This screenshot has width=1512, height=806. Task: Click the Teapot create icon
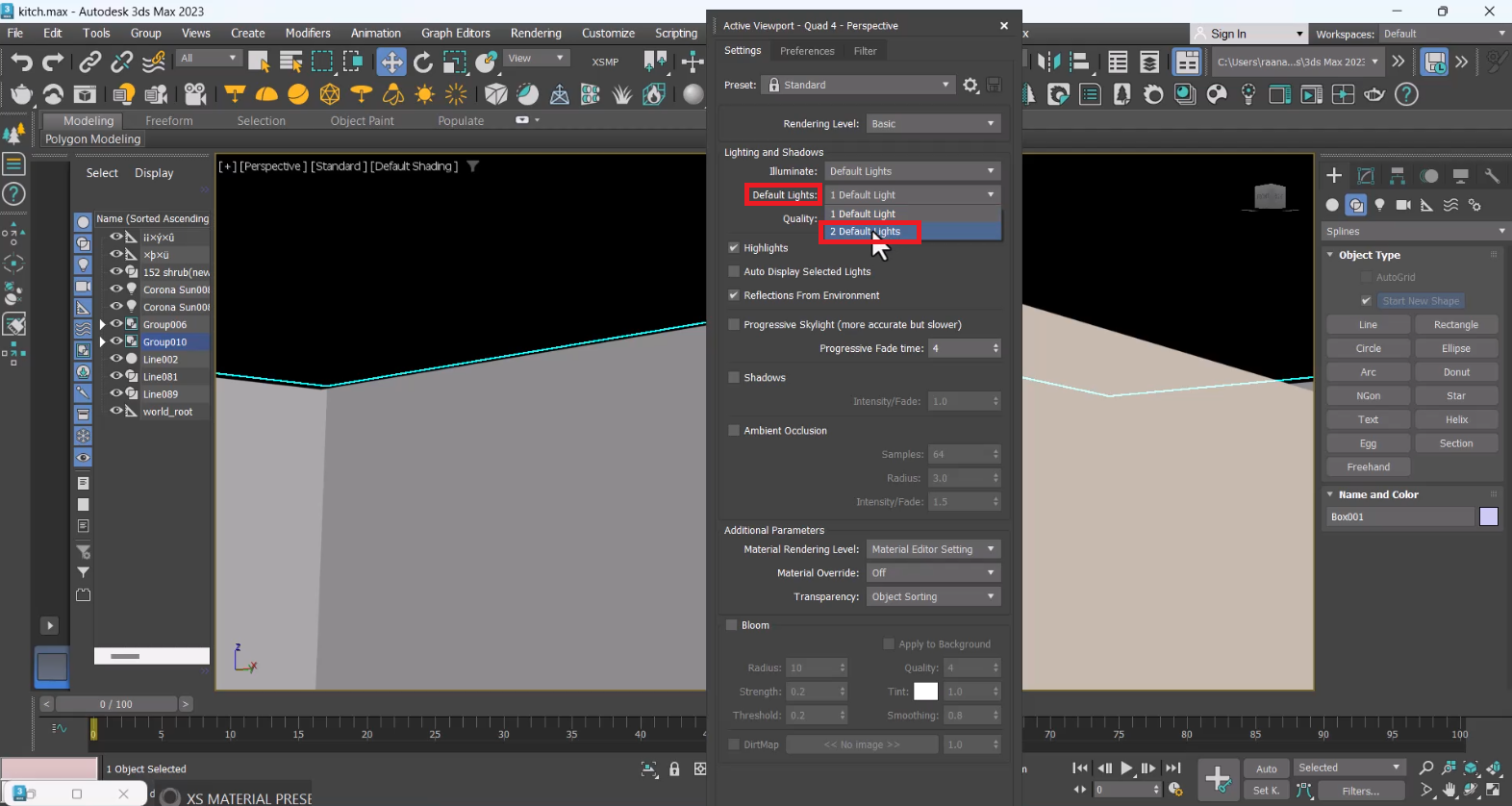pyautogui.click(x=21, y=94)
